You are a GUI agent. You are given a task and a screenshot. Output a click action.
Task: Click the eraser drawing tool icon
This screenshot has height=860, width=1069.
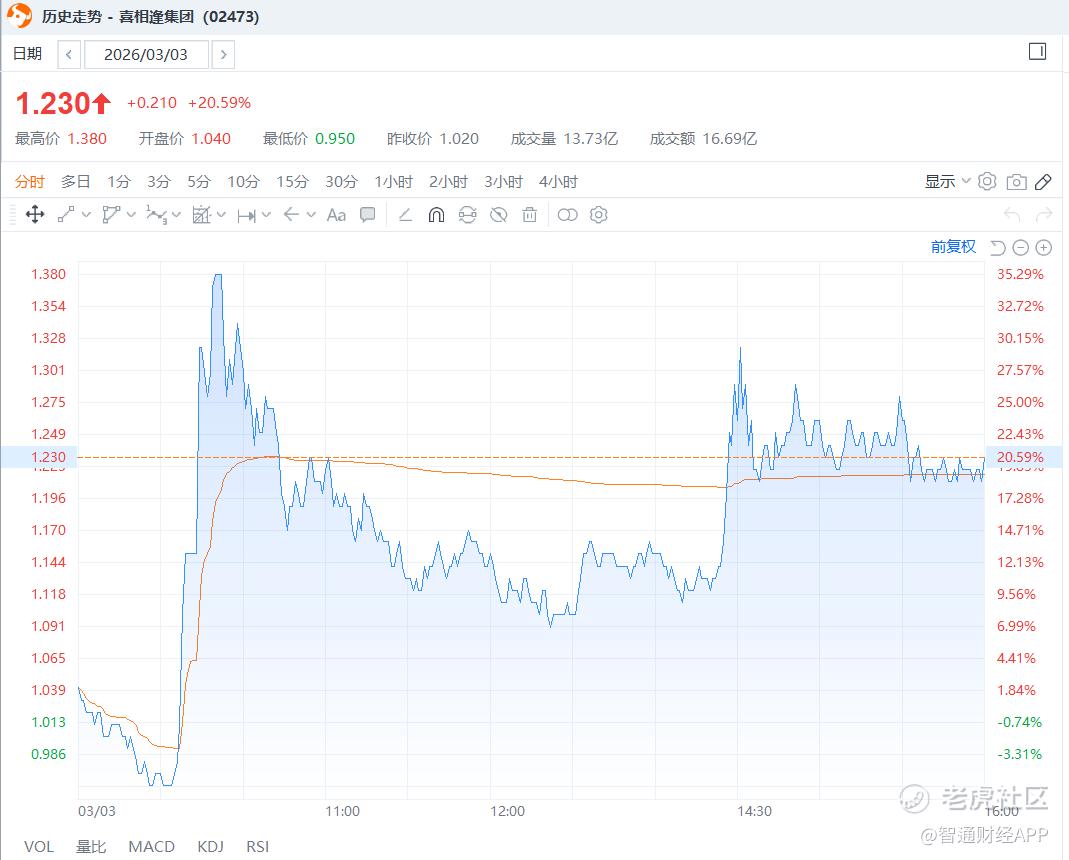[x=405, y=214]
